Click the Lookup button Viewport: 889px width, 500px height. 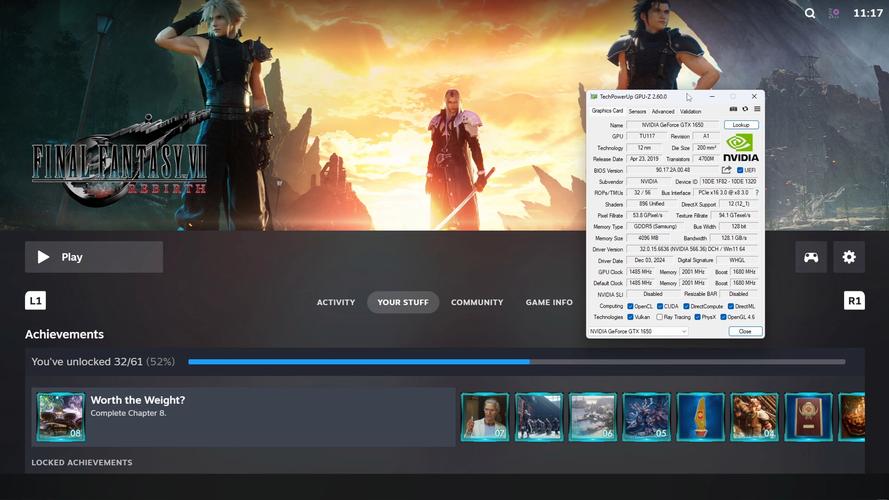coord(741,125)
